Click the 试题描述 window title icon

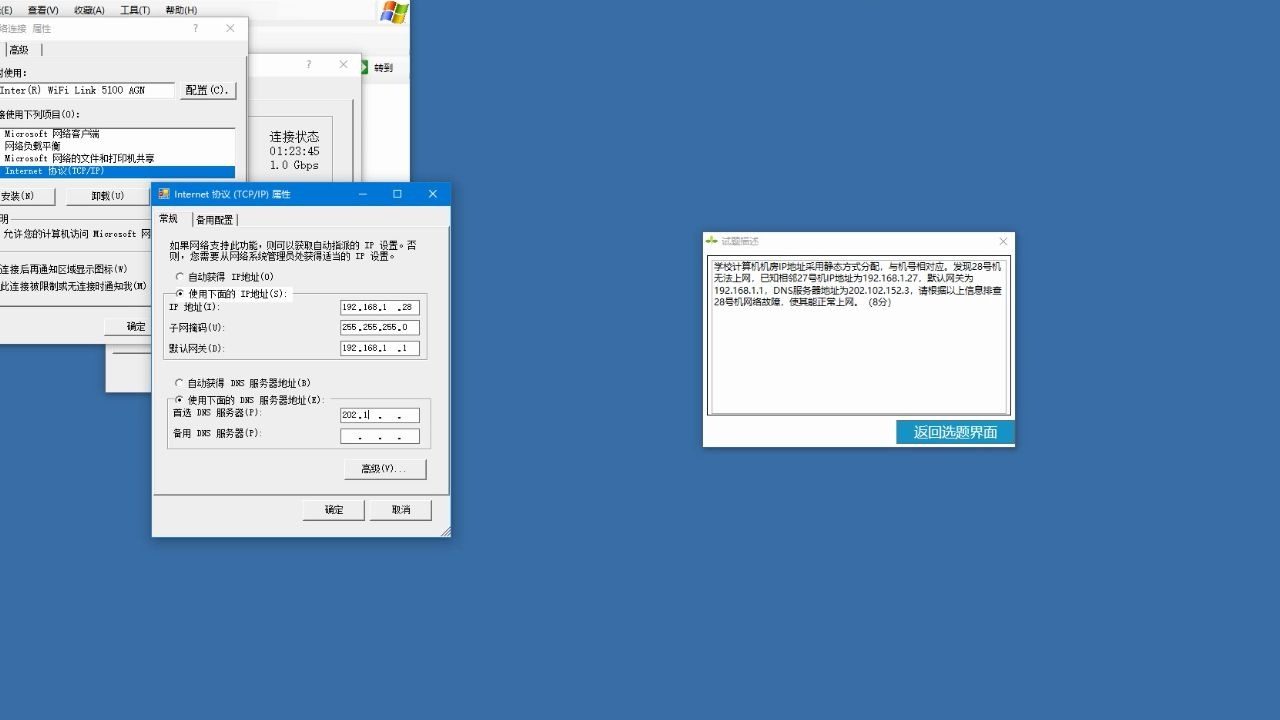coord(711,241)
